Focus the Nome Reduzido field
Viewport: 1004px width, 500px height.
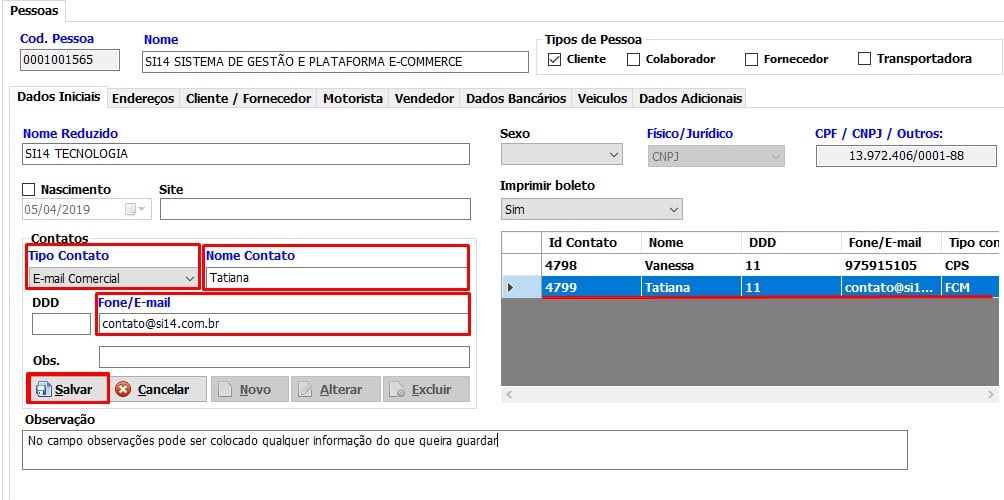246,154
